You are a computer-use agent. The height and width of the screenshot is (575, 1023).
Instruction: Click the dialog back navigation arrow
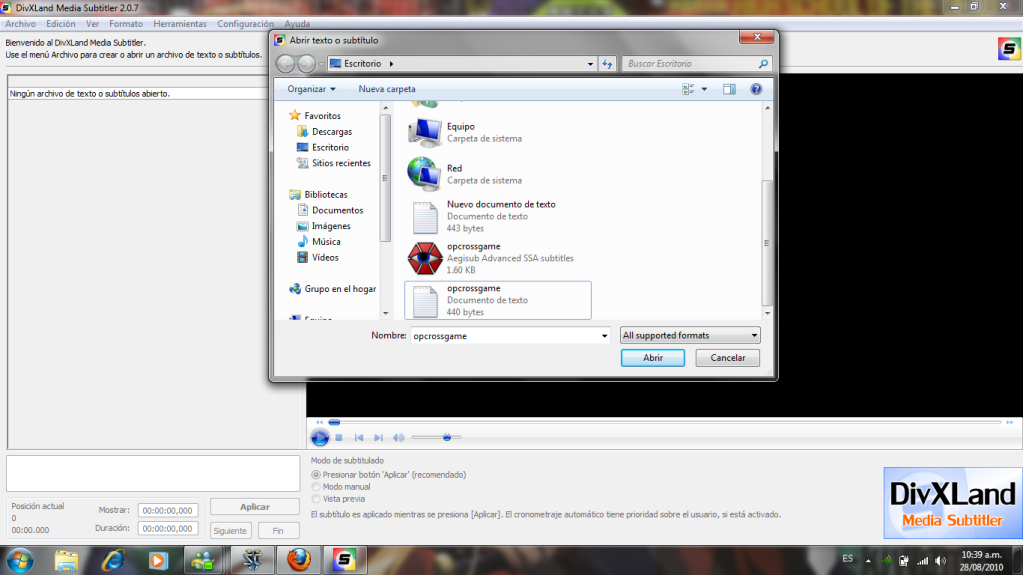tap(285, 63)
